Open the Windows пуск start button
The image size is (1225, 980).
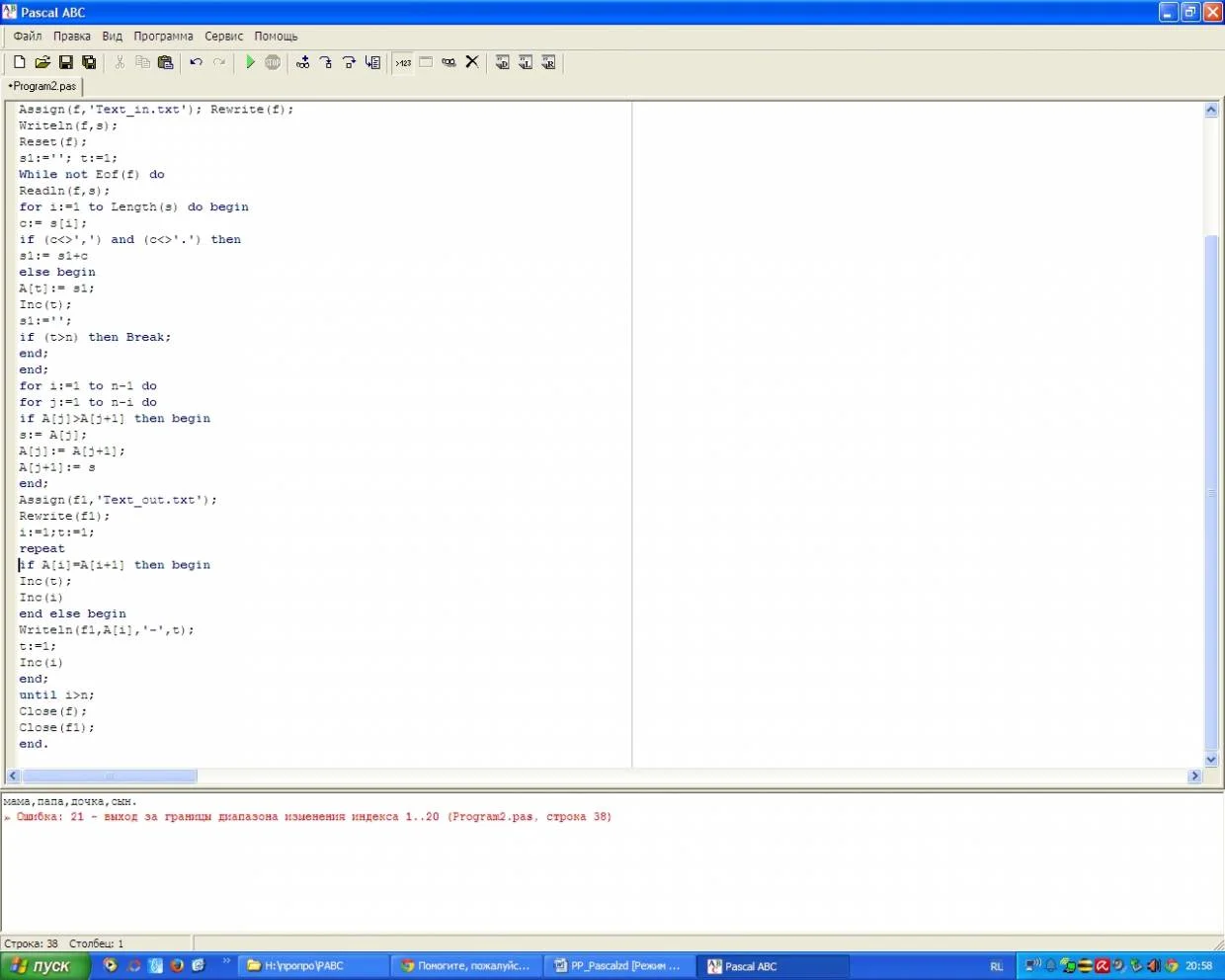pyautogui.click(x=44, y=966)
